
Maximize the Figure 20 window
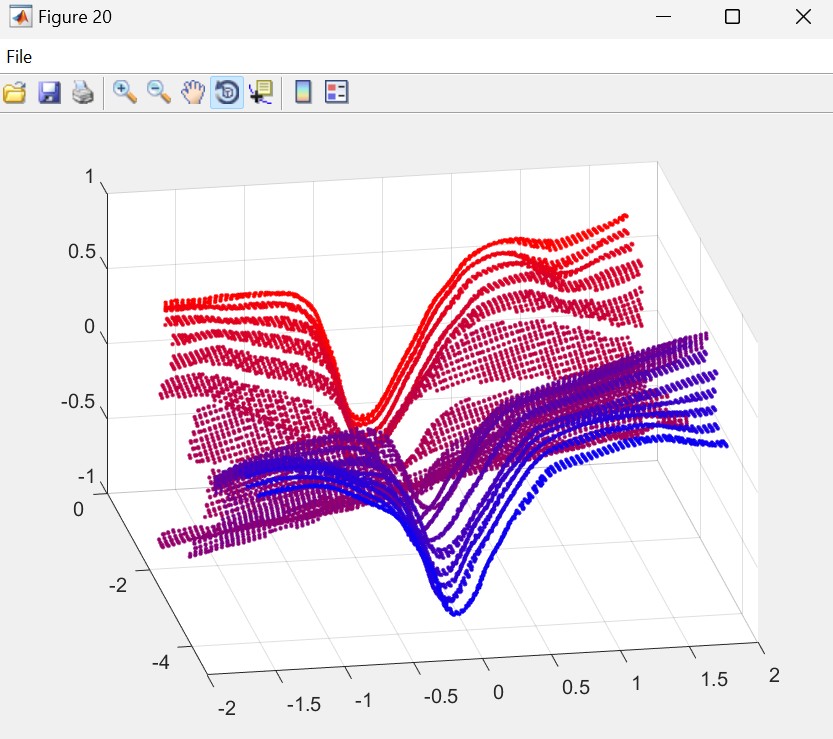(x=732, y=17)
